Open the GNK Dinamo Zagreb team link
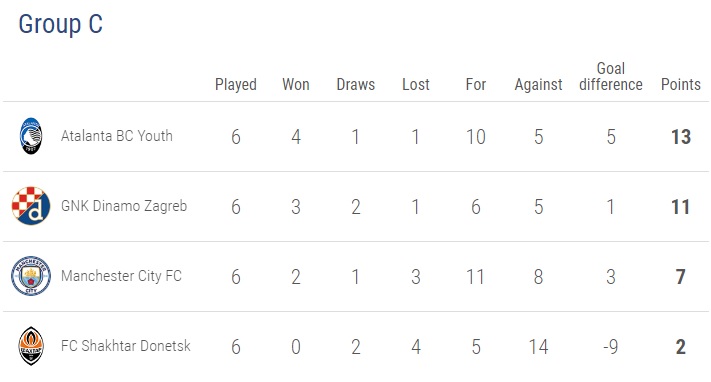 pyautogui.click(x=124, y=206)
